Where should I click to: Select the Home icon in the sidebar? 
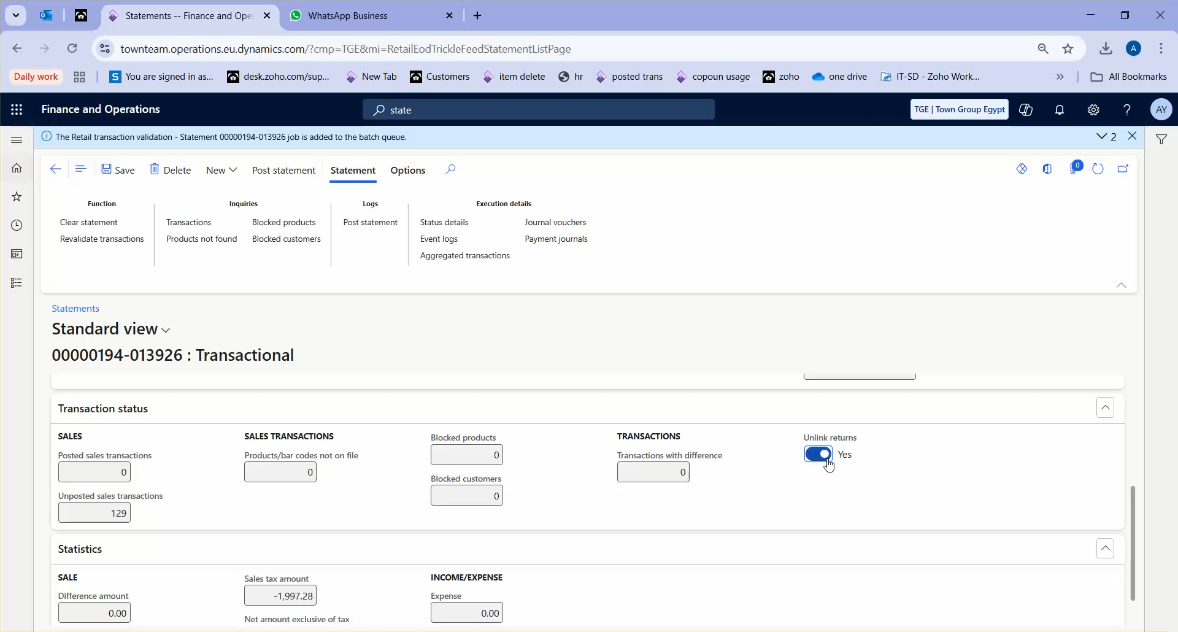click(15, 169)
